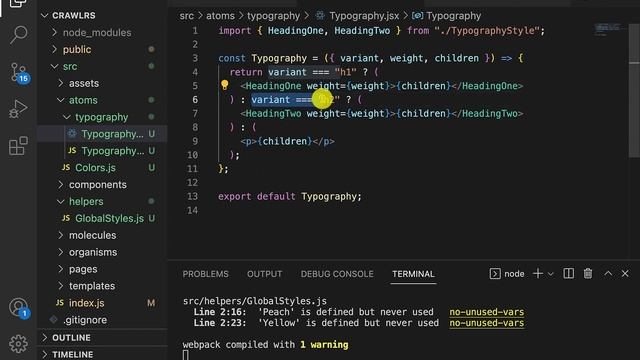Open the Accounts menu icon
640x360 pixels.
pos(18,307)
